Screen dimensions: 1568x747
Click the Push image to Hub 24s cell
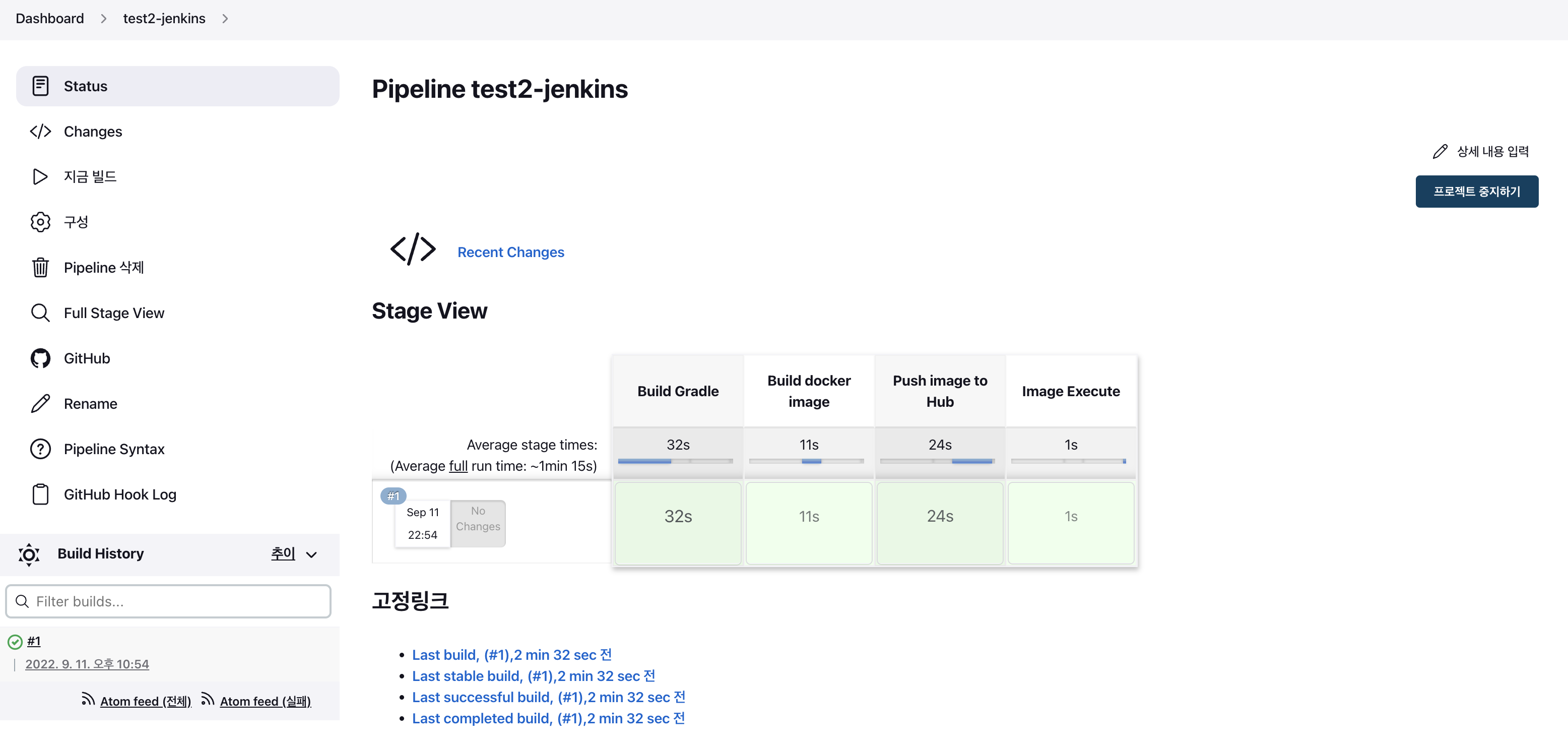click(940, 523)
